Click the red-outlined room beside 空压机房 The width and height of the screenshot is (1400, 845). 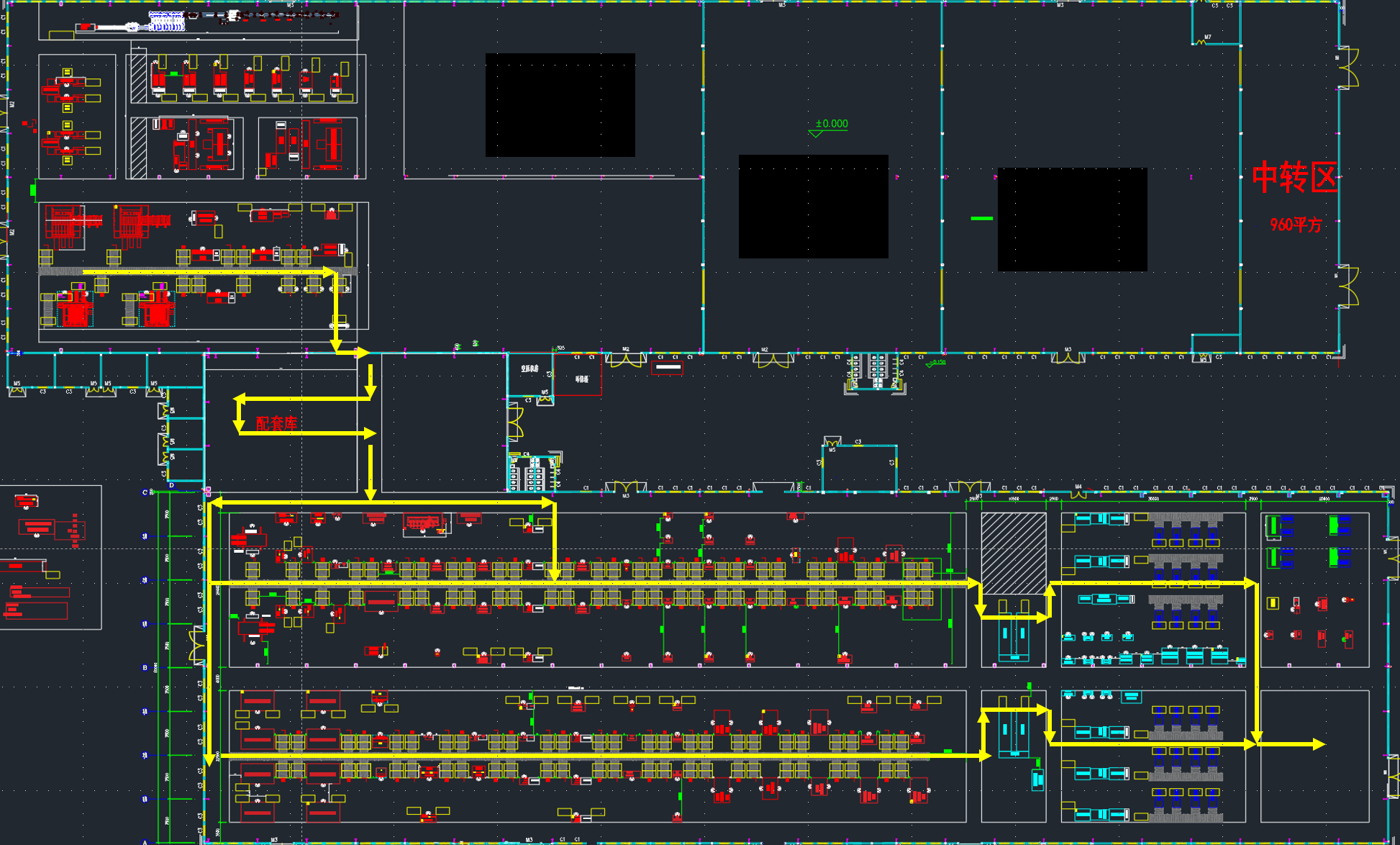(578, 375)
